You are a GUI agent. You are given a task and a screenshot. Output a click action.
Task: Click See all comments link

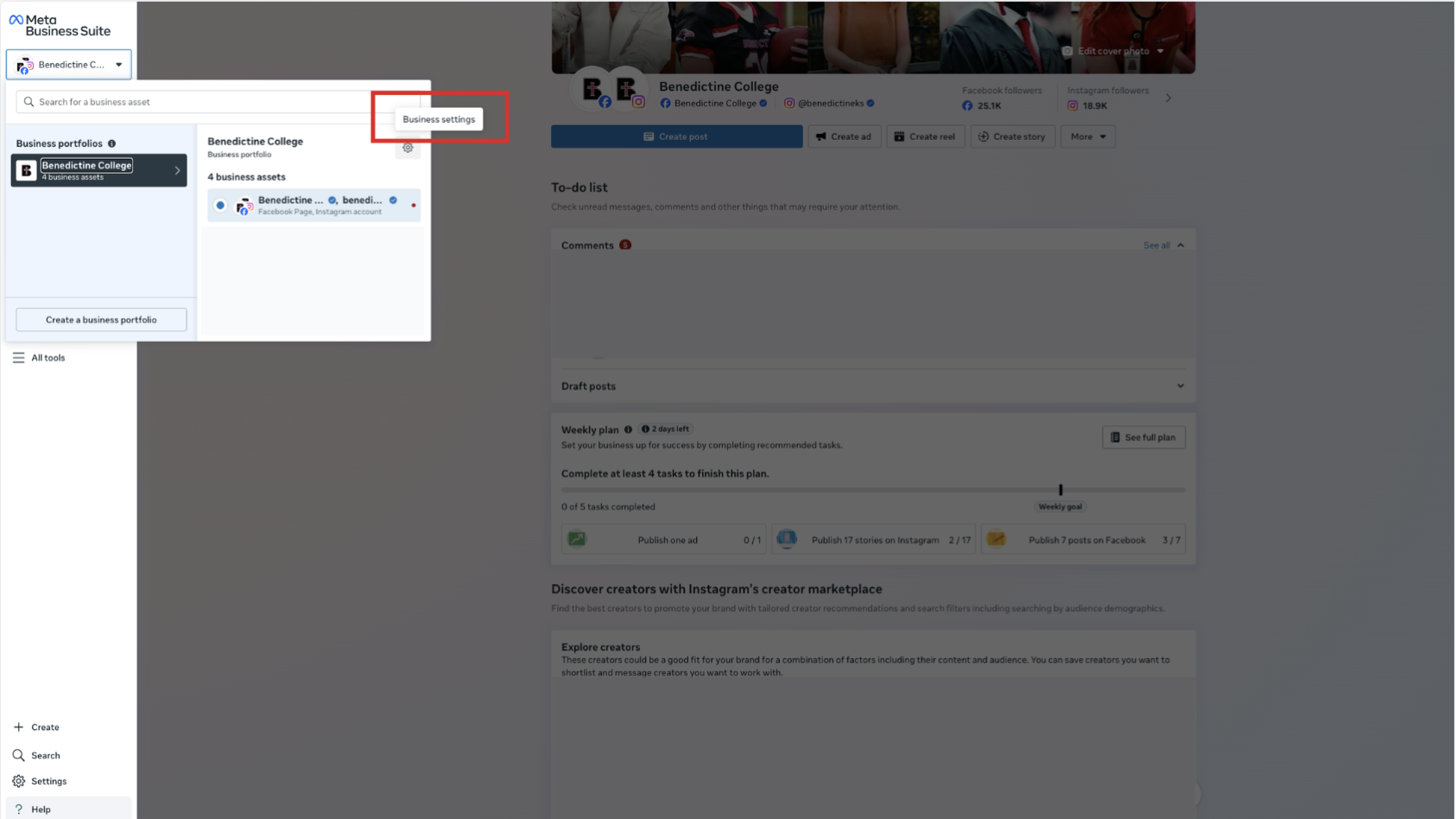point(1155,245)
